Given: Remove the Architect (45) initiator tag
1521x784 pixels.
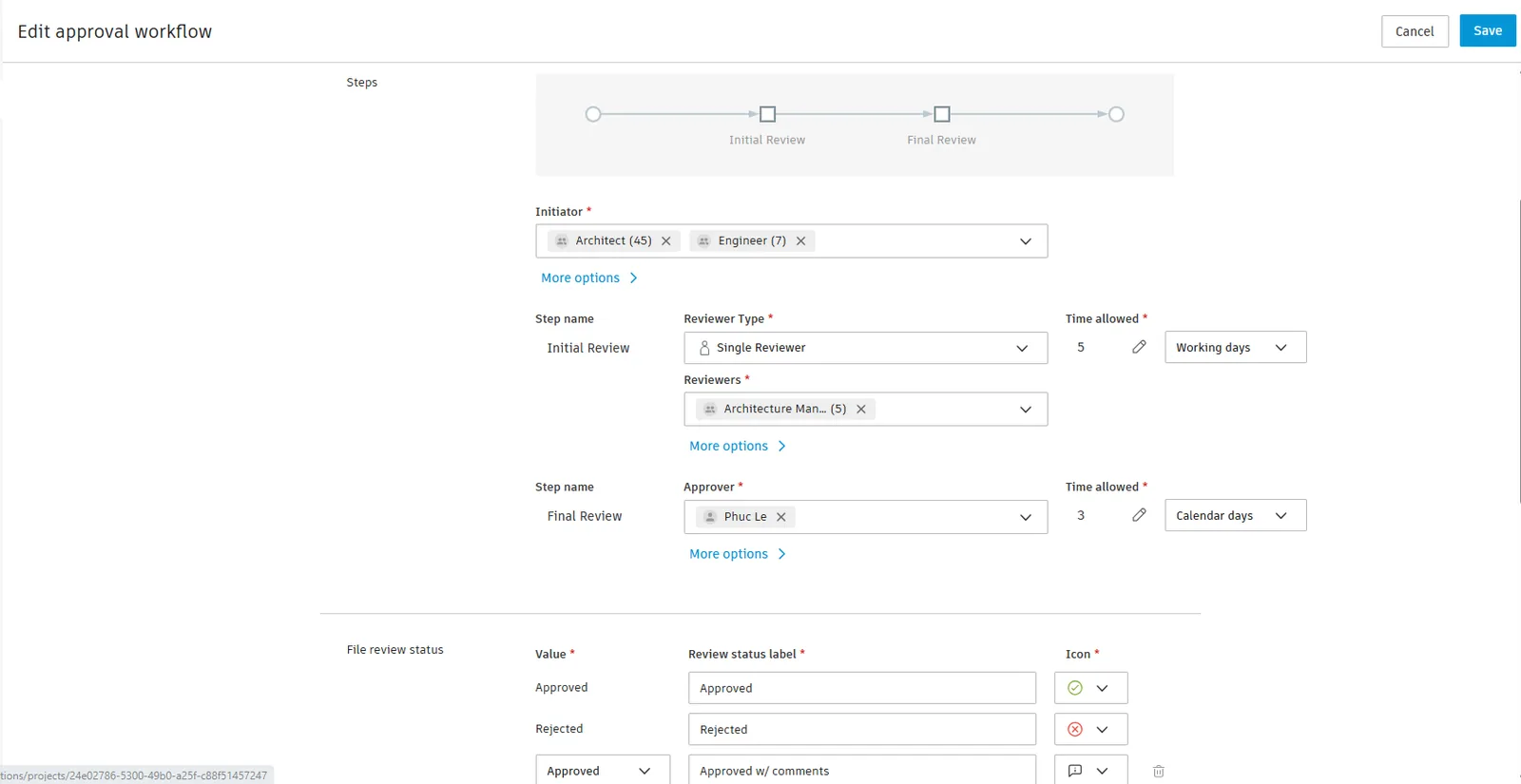Looking at the screenshot, I should click(x=666, y=241).
